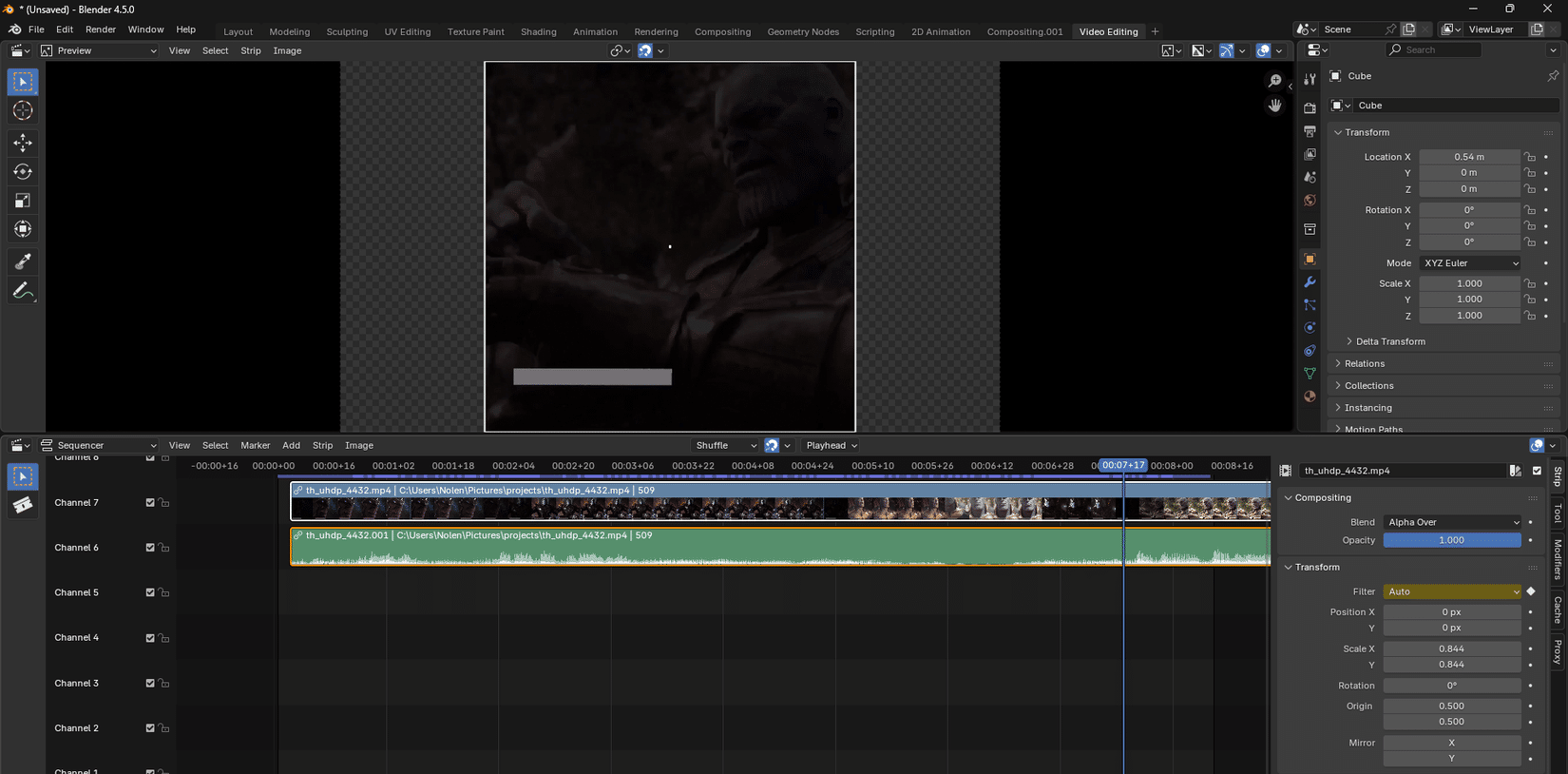Select the Blade tool in the sequencer
Viewport: 1568px width, 774px height.
[23, 505]
